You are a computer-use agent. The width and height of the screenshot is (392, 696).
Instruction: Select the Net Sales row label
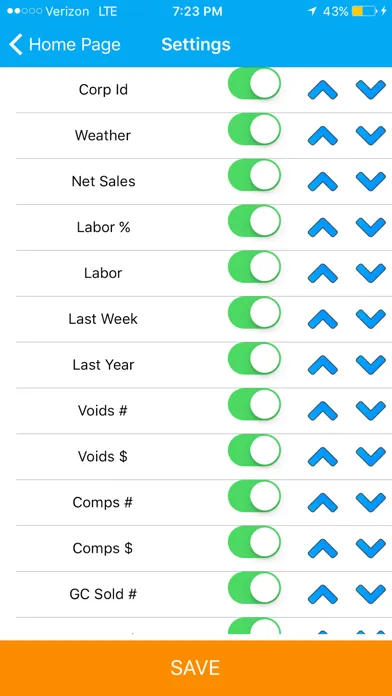click(x=103, y=181)
